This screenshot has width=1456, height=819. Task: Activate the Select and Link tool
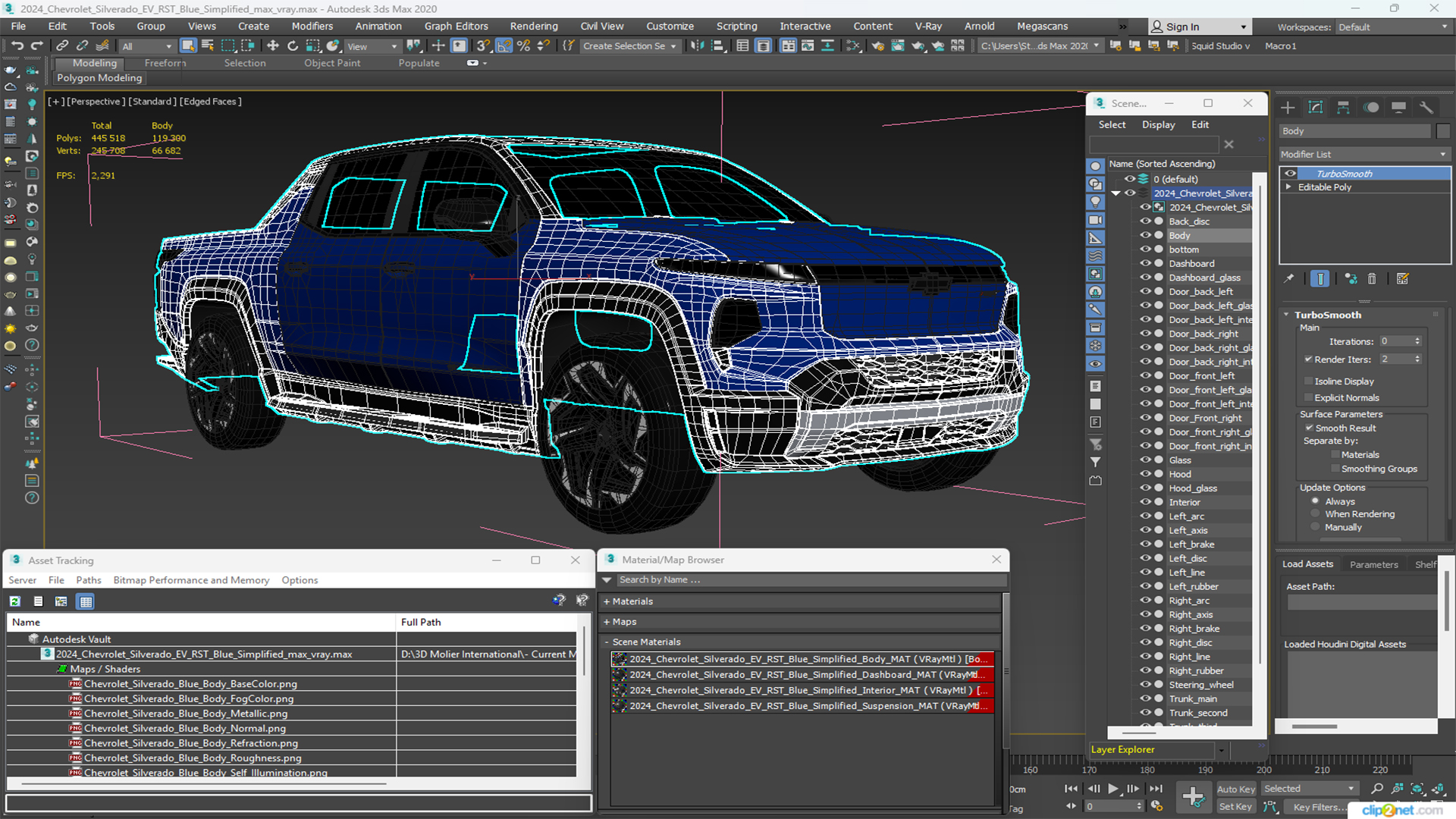[63, 46]
